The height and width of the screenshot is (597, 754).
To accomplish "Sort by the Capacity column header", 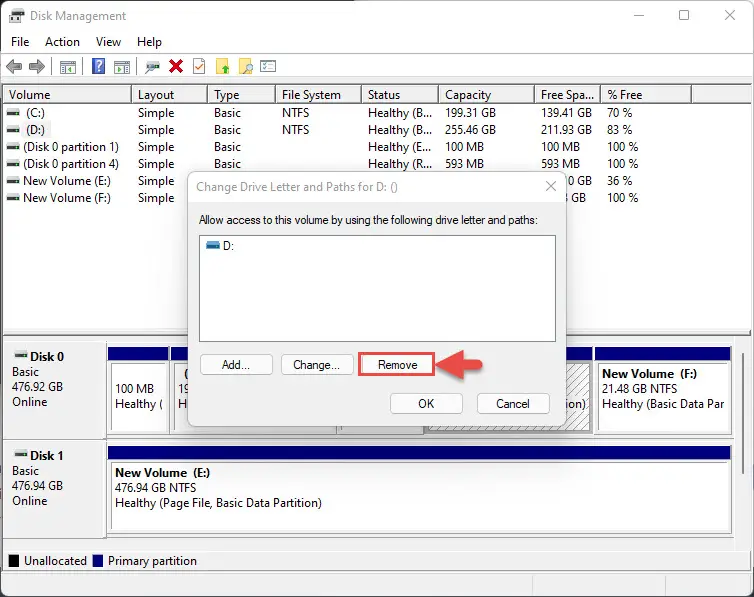I will [487, 95].
